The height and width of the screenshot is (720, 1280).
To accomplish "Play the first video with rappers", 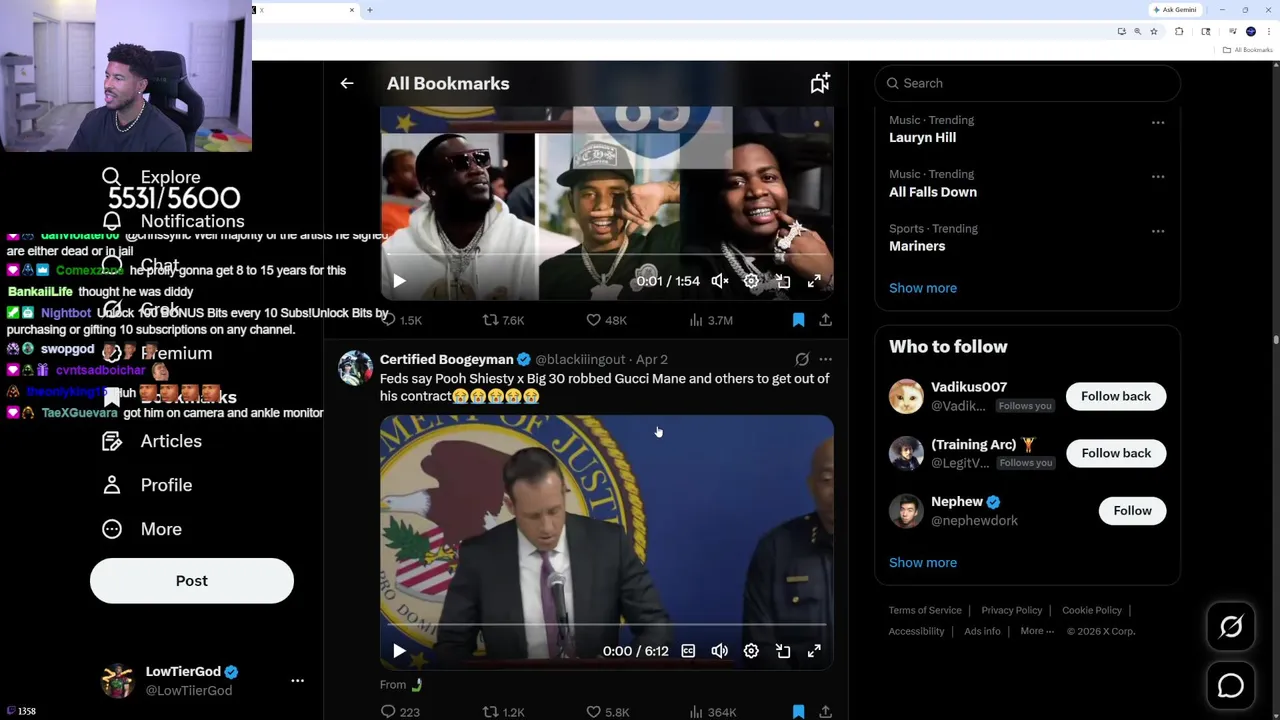I will [399, 281].
